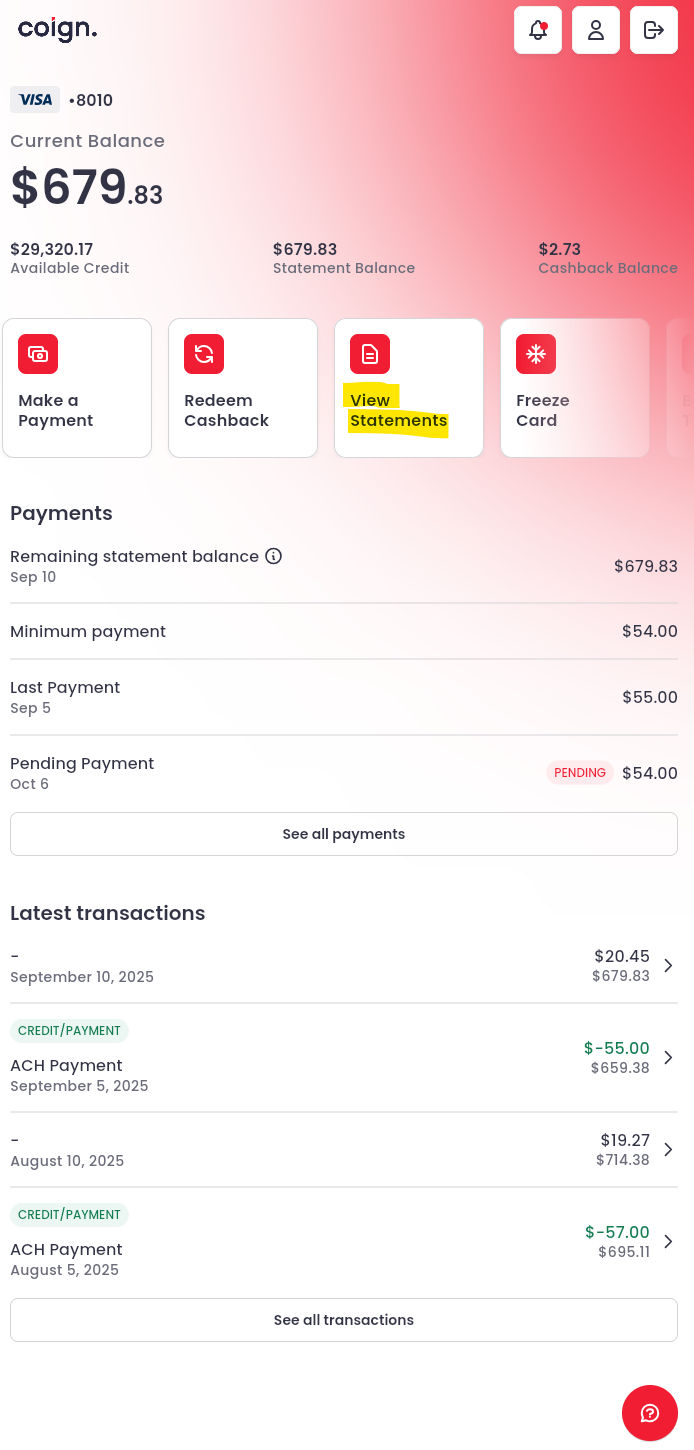Click the PENDING payment status badge
Screen dimensions: 694x1450
[580, 773]
